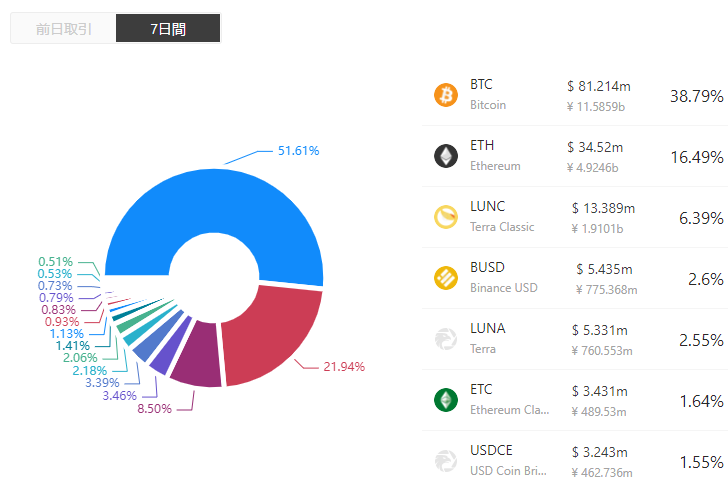Click the USDCE coin icon
This screenshot has height=485, width=728.
pos(445,461)
